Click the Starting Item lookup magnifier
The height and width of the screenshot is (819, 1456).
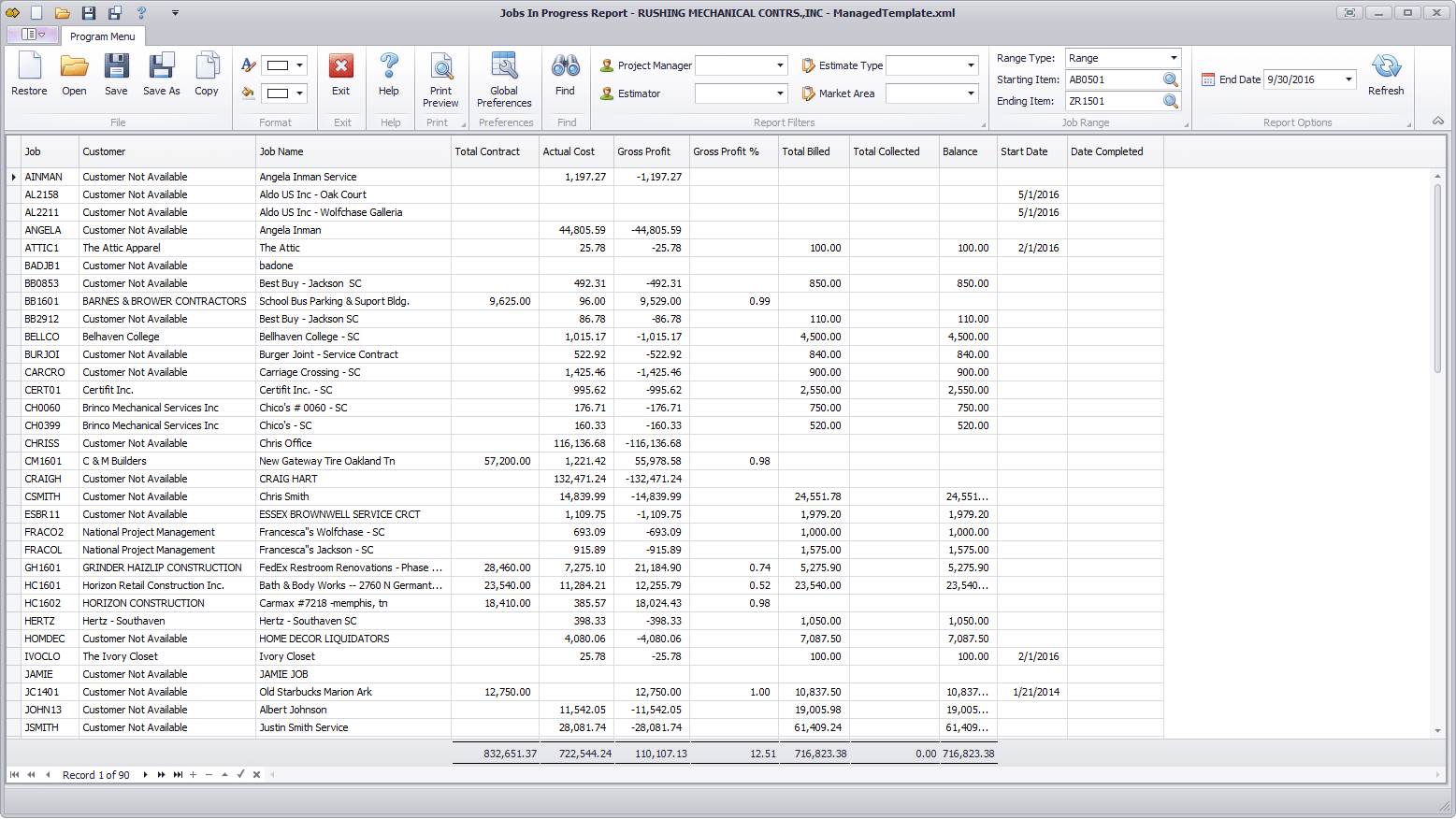tap(1170, 79)
